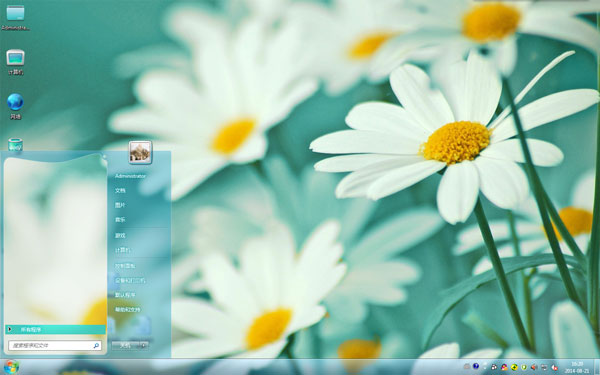Open 计算机 in the Start menu list
The image size is (600, 375).
[x=122, y=250]
